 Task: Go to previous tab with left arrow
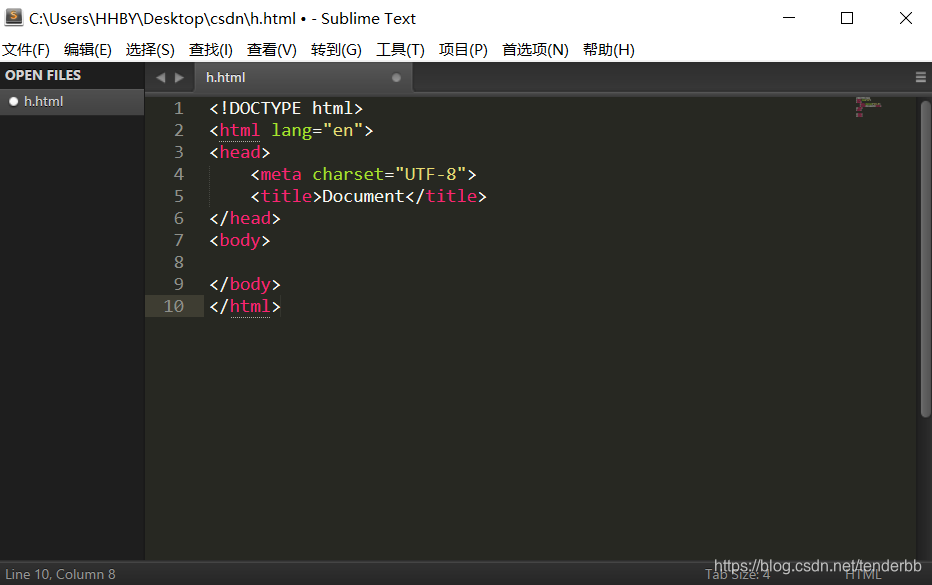[x=160, y=78]
